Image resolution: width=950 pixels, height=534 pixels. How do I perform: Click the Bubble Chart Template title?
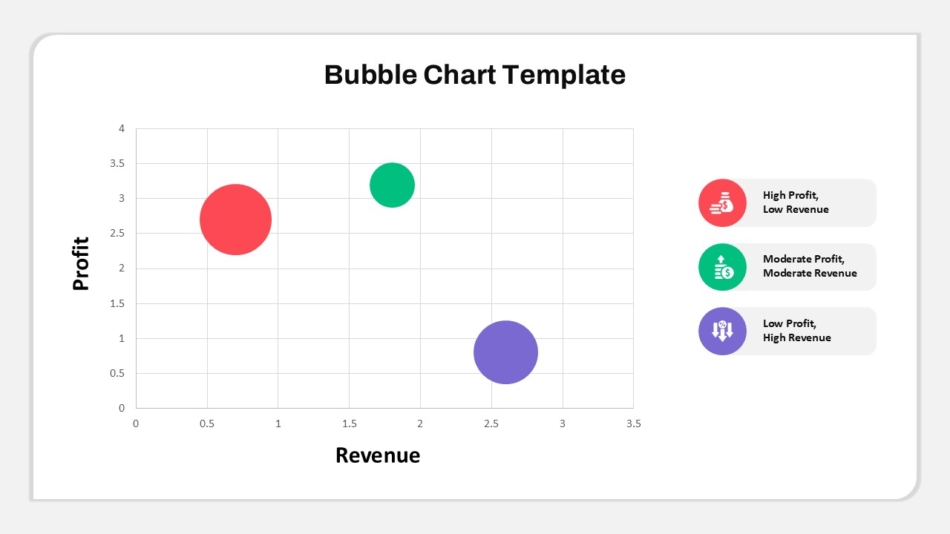point(475,75)
